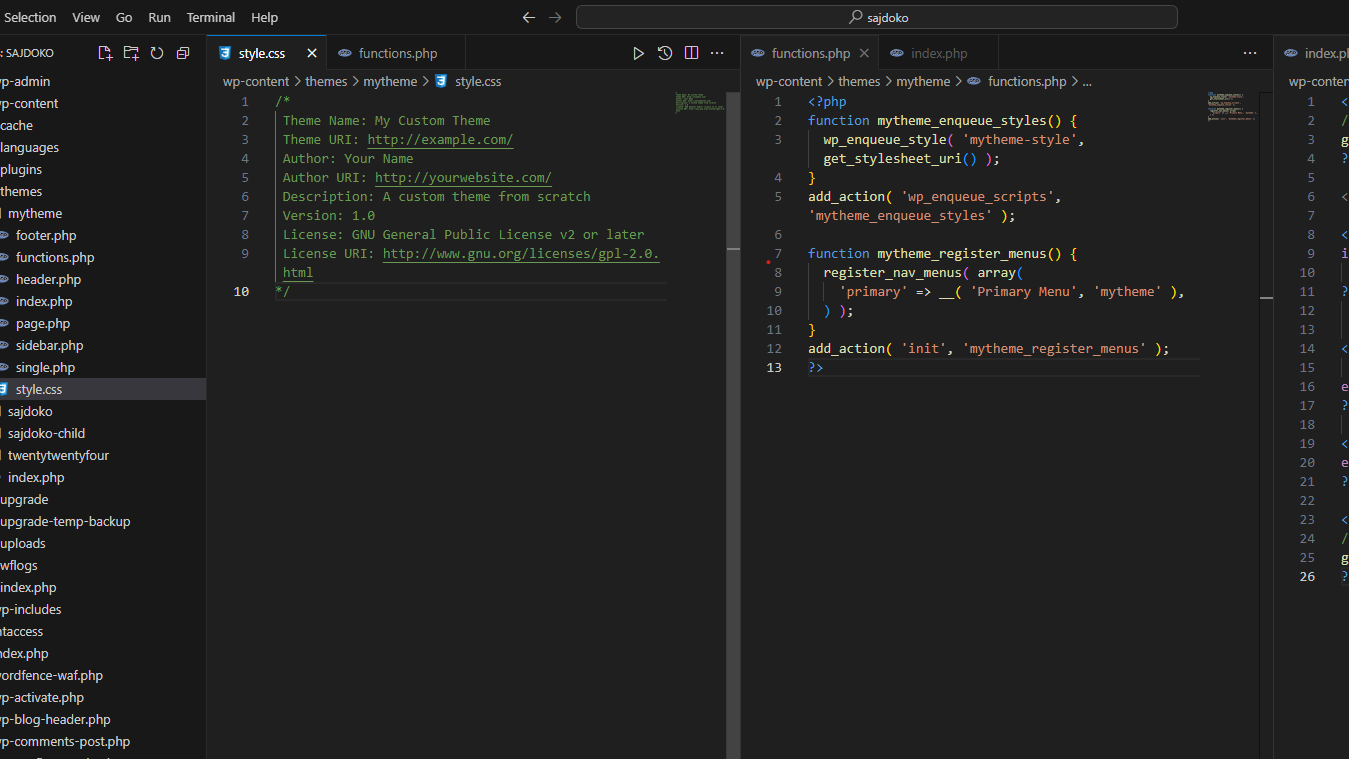Collapse all folders in Explorer
Viewport: 1349px width, 759px height.
pyautogui.click(x=183, y=53)
